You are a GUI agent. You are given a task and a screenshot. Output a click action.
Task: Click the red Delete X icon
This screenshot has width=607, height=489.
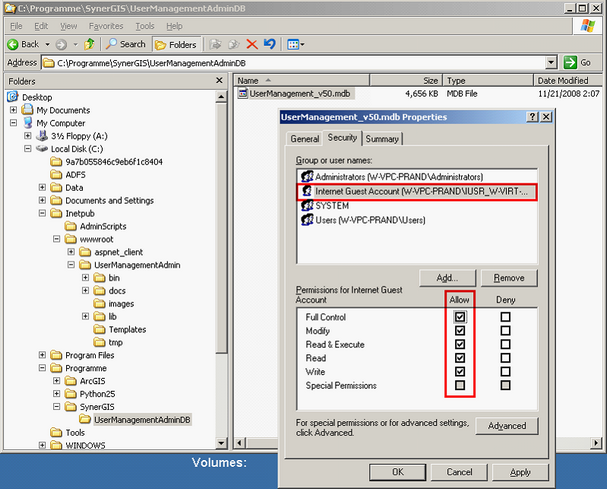pyautogui.click(x=252, y=44)
